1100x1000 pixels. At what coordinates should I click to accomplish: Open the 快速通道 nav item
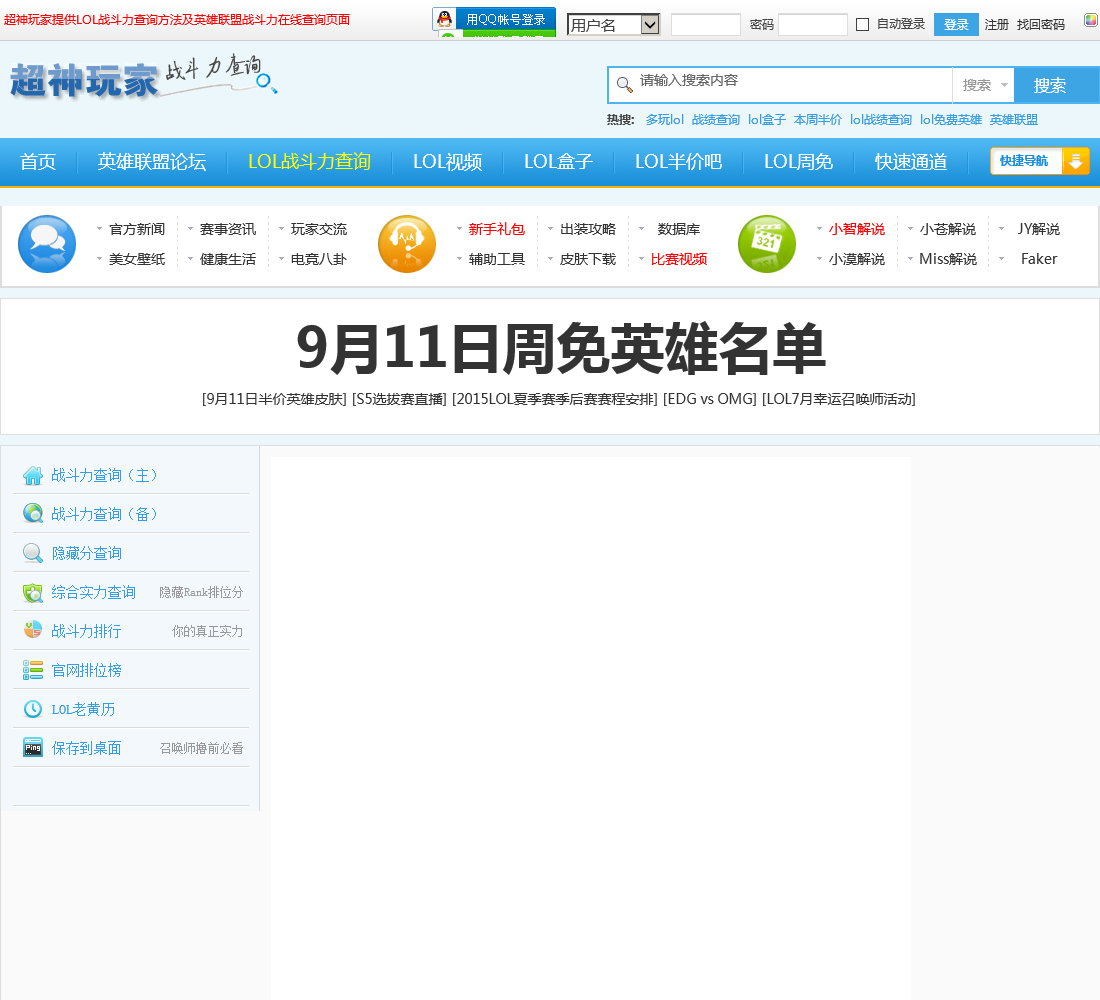[911, 161]
